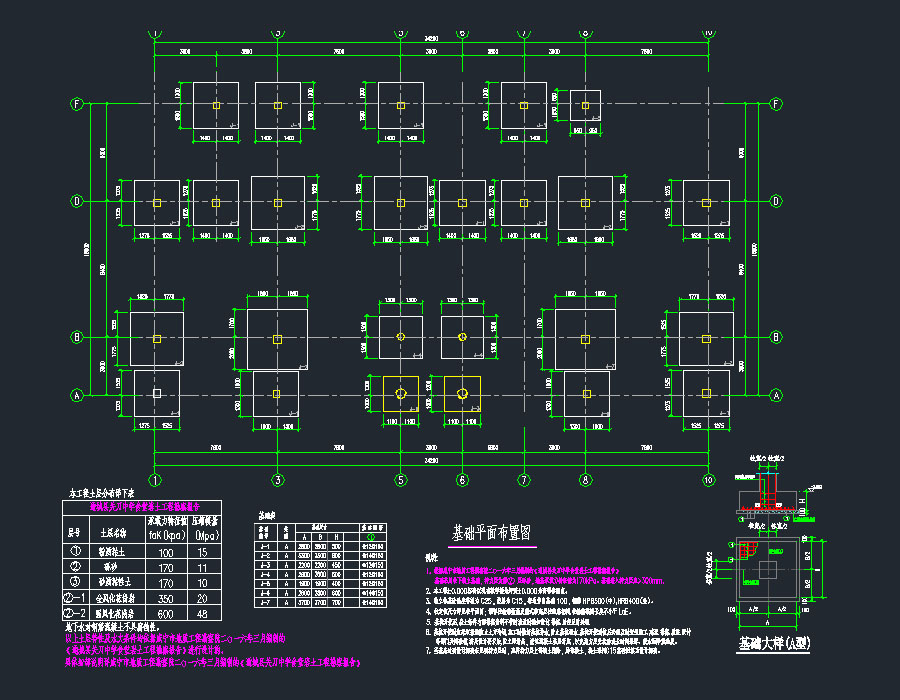
Task: Click the column marker at axis B-8
Action: [585, 338]
